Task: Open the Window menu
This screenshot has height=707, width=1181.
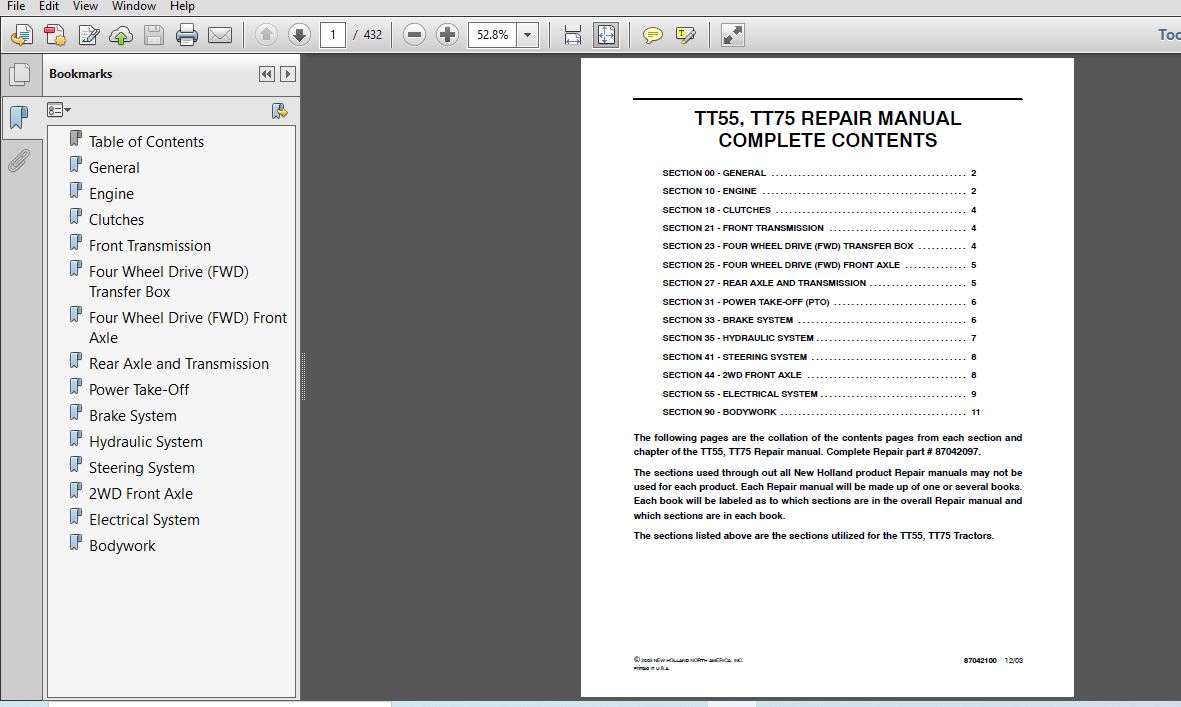Action: coord(134,6)
